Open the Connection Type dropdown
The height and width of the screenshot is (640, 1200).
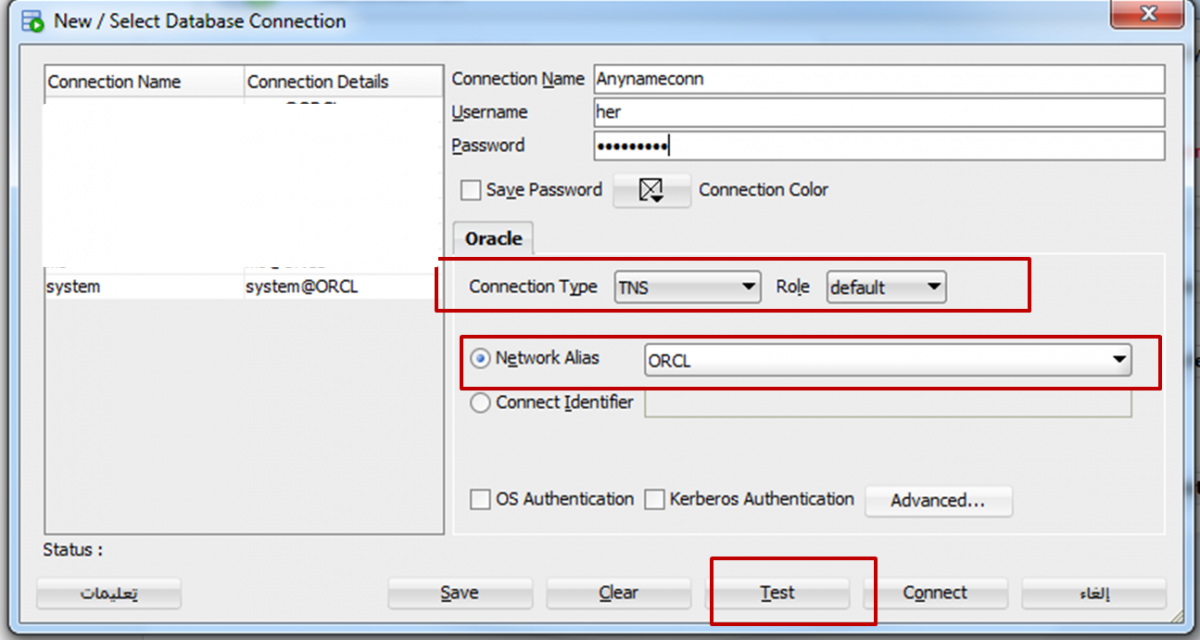[687, 287]
